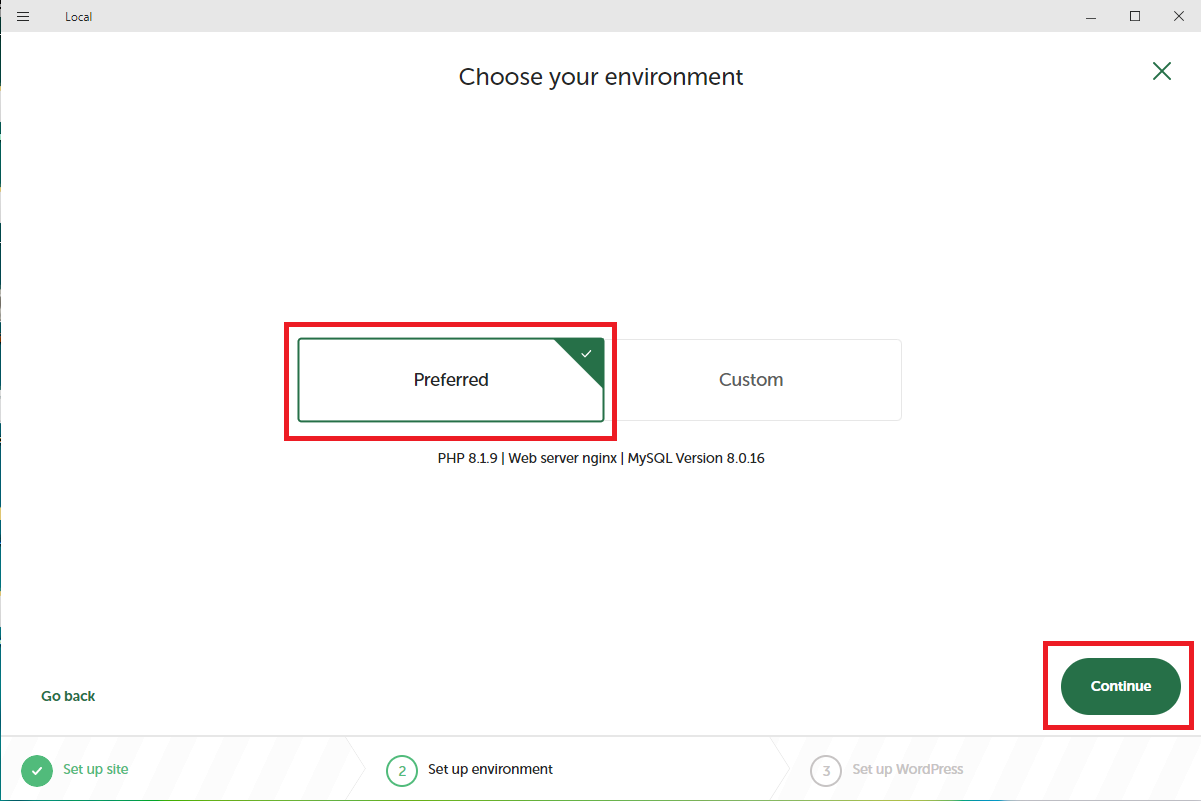
Task: Select the Custom environment option
Action: coord(751,380)
